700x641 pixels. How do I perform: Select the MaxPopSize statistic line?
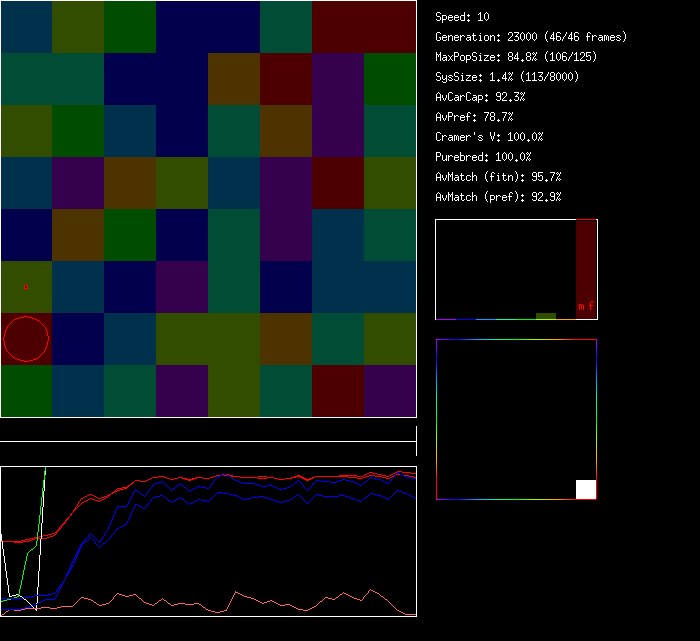(515, 57)
